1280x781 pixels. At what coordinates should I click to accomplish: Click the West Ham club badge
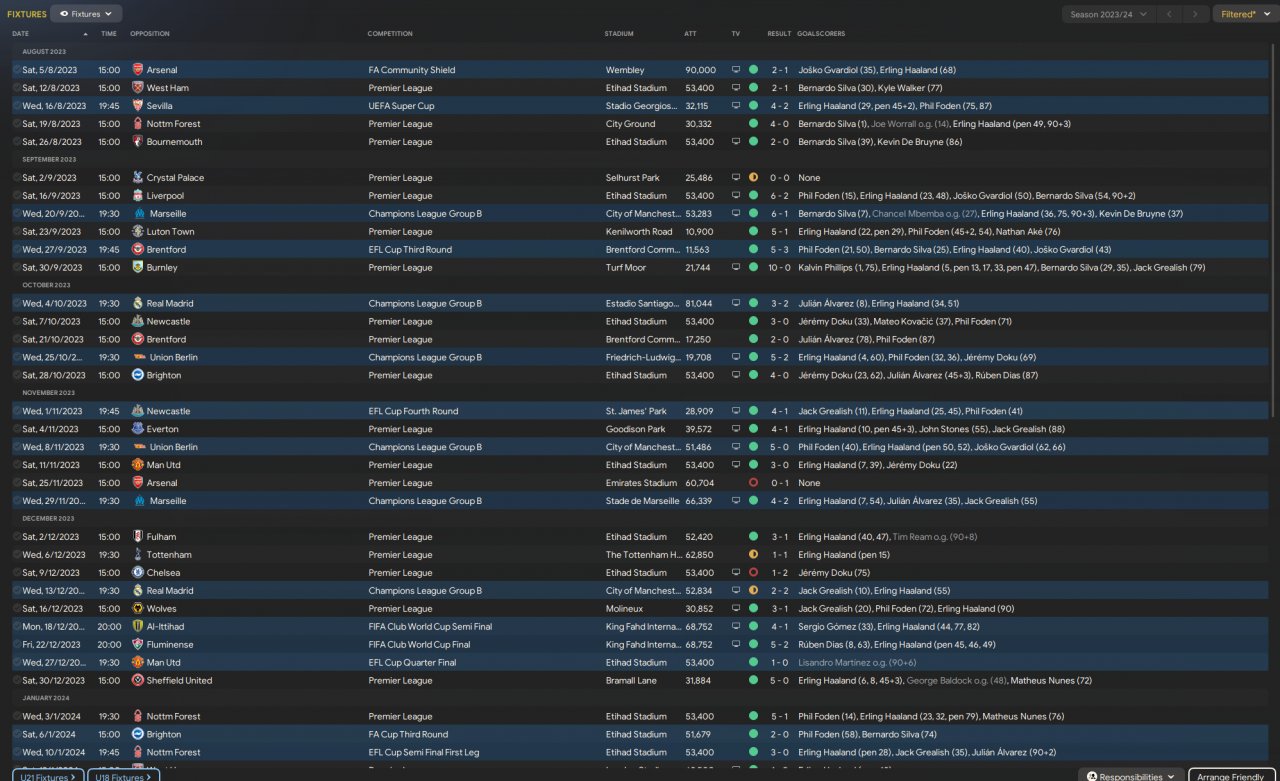138,88
